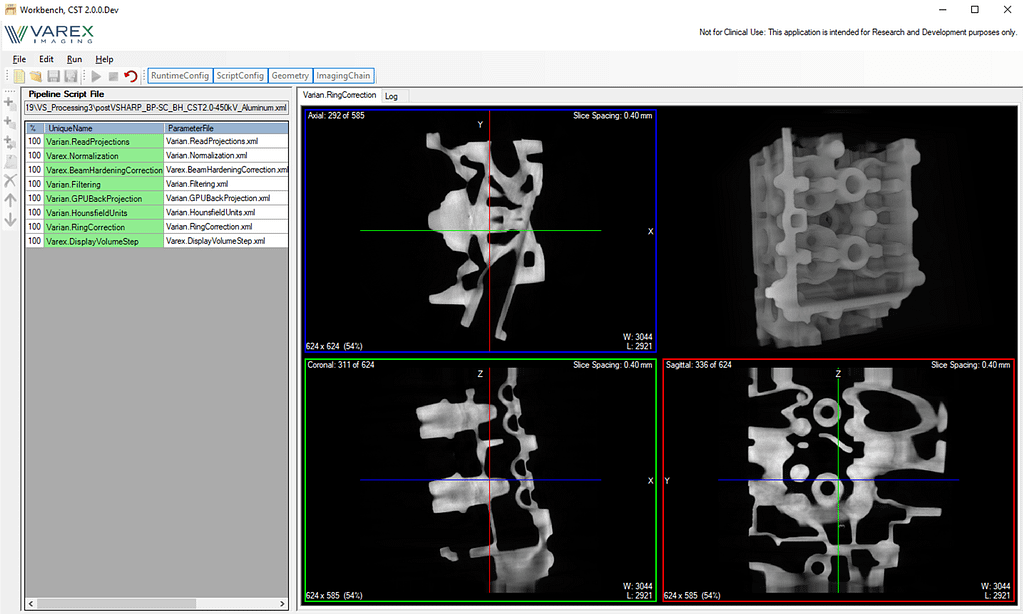Click the ImagingChain button
1023x614 pixels.
(344, 76)
